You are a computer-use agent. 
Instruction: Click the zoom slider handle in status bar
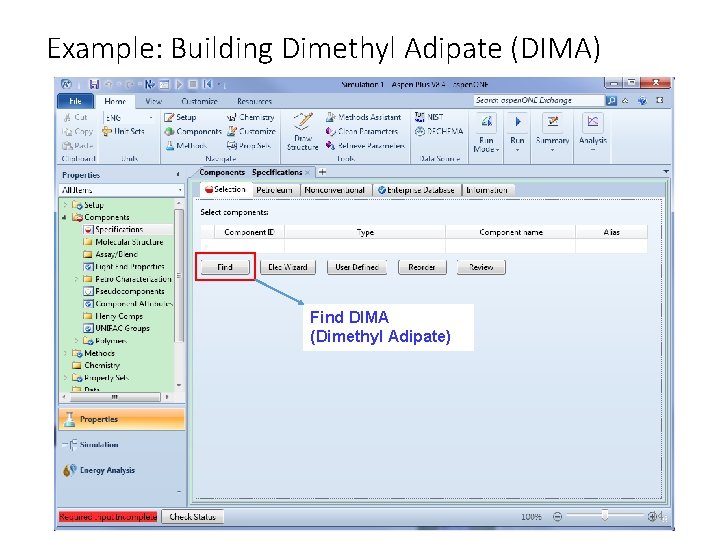(605, 516)
